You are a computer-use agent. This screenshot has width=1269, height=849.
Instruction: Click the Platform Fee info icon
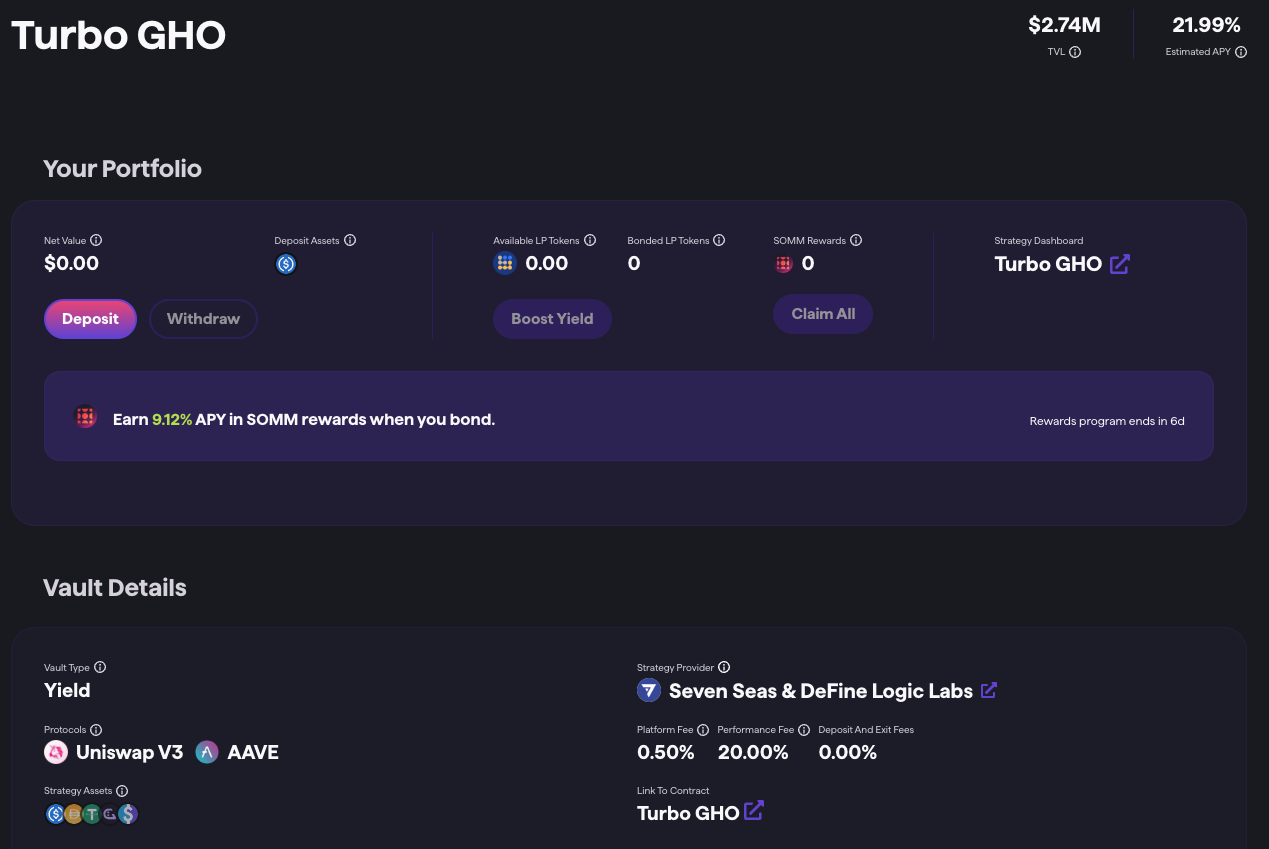(703, 730)
